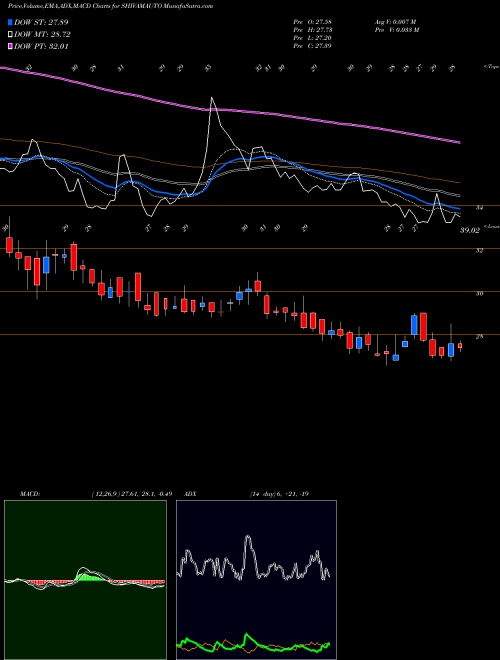This screenshot has height=660, width=500.
Task: Click the price axis label 32
Action: point(479,250)
